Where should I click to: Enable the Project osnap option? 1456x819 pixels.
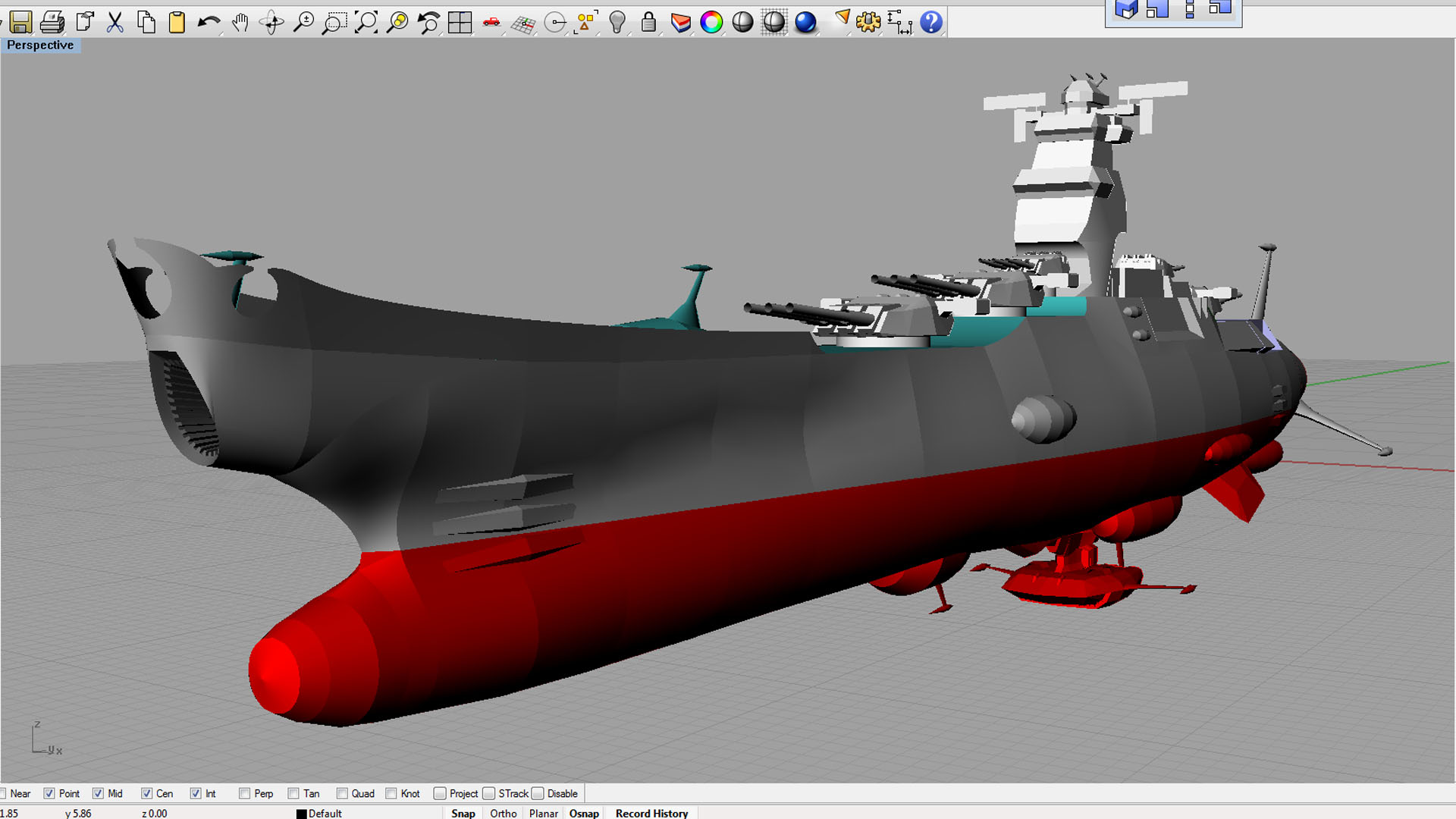click(440, 793)
